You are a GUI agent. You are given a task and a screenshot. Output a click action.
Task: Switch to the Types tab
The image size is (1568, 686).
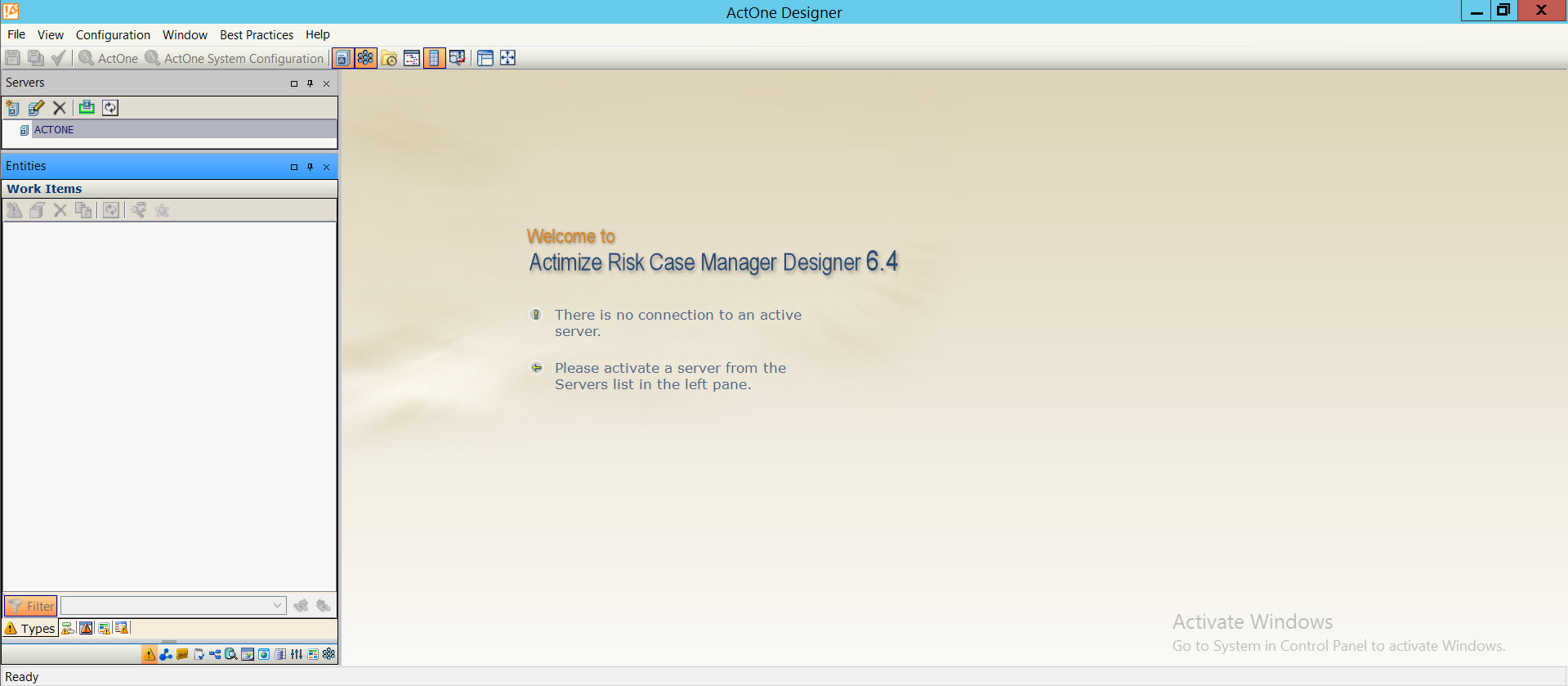coord(30,628)
